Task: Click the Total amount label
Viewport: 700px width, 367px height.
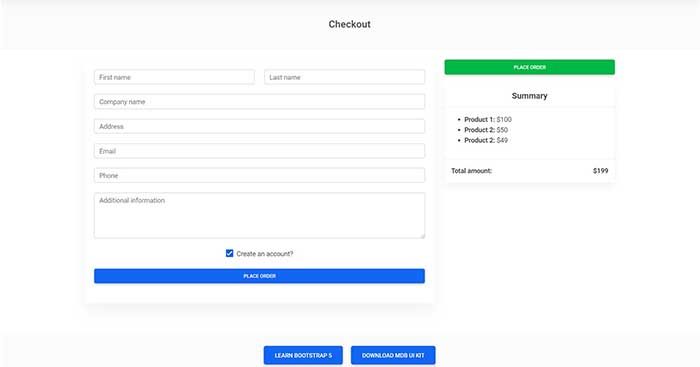Action: [471, 171]
